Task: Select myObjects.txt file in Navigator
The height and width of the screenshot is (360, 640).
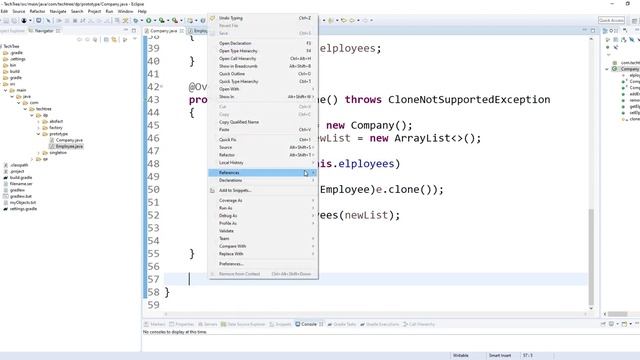Action: pos(23,202)
